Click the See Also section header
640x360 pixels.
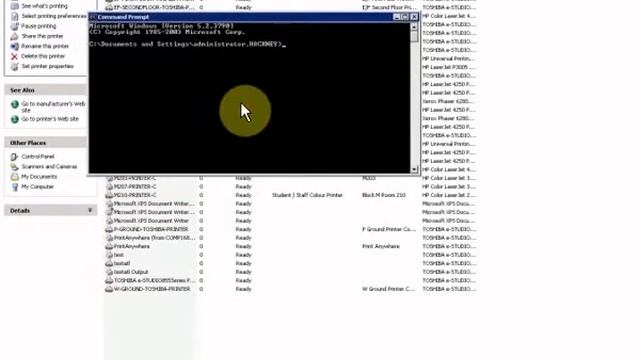pyautogui.click(x=46, y=90)
